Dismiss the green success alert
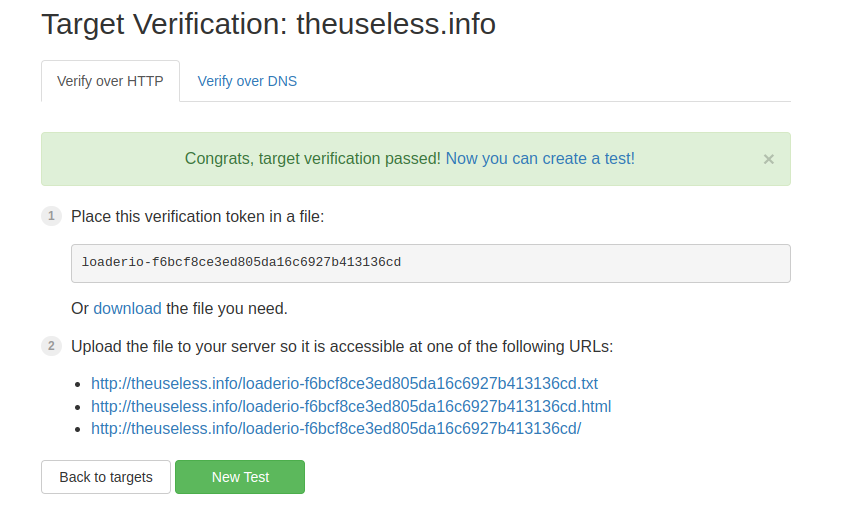 [x=768, y=159]
